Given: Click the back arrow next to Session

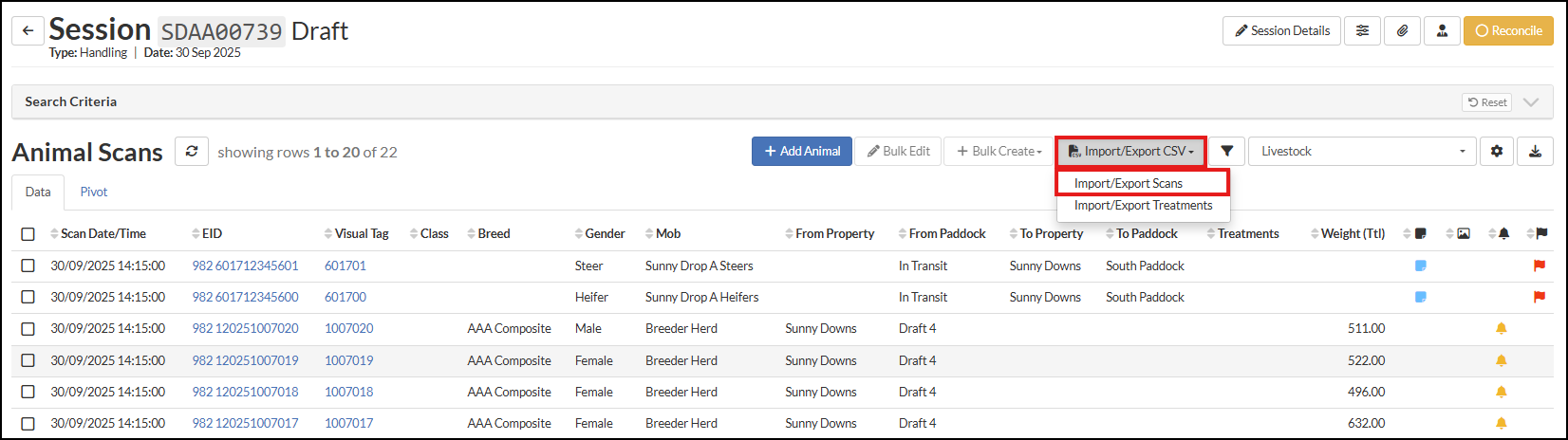Looking at the screenshot, I should click(28, 30).
